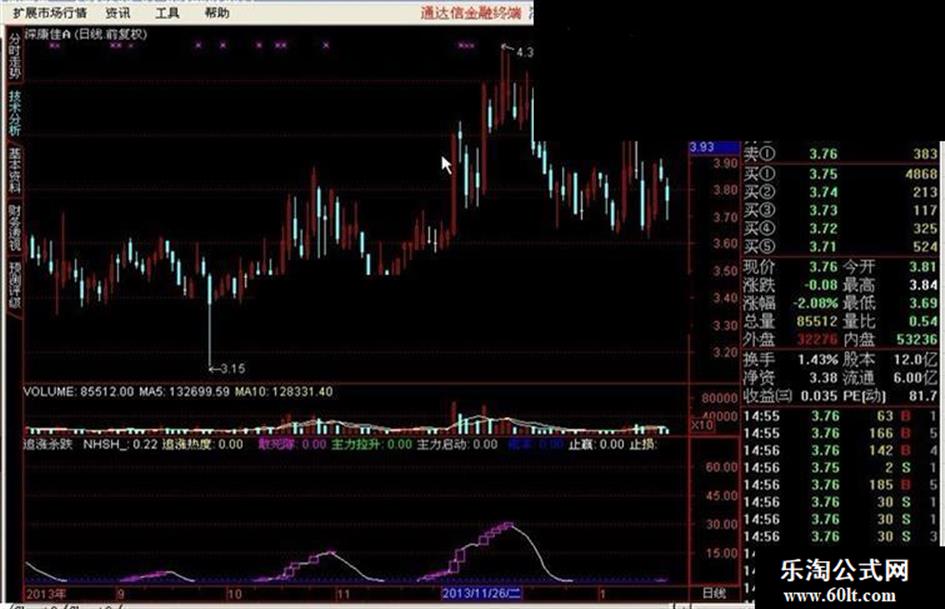Open the 工具 menu
The height and width of the screenshot is (609, 945).
pyautogui.click(x=167, y=13)
